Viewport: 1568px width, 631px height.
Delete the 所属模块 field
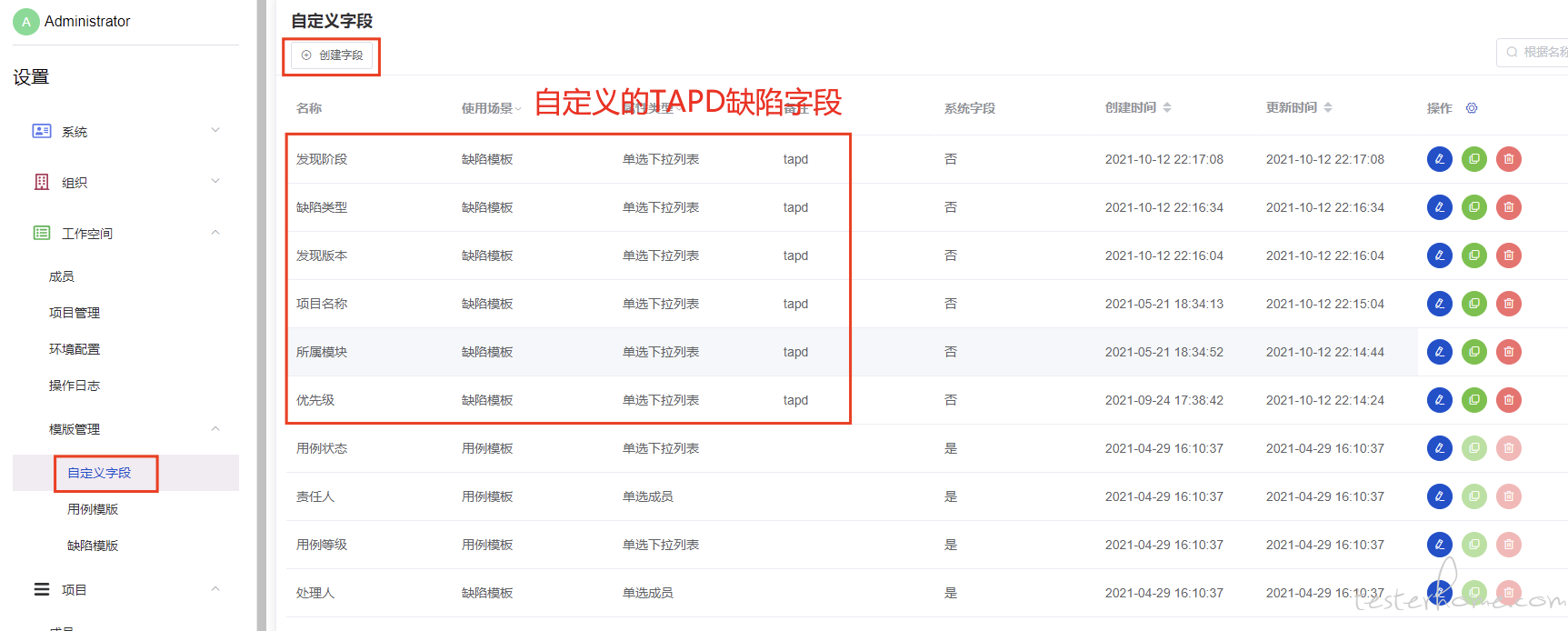(x=1508, y=352)
